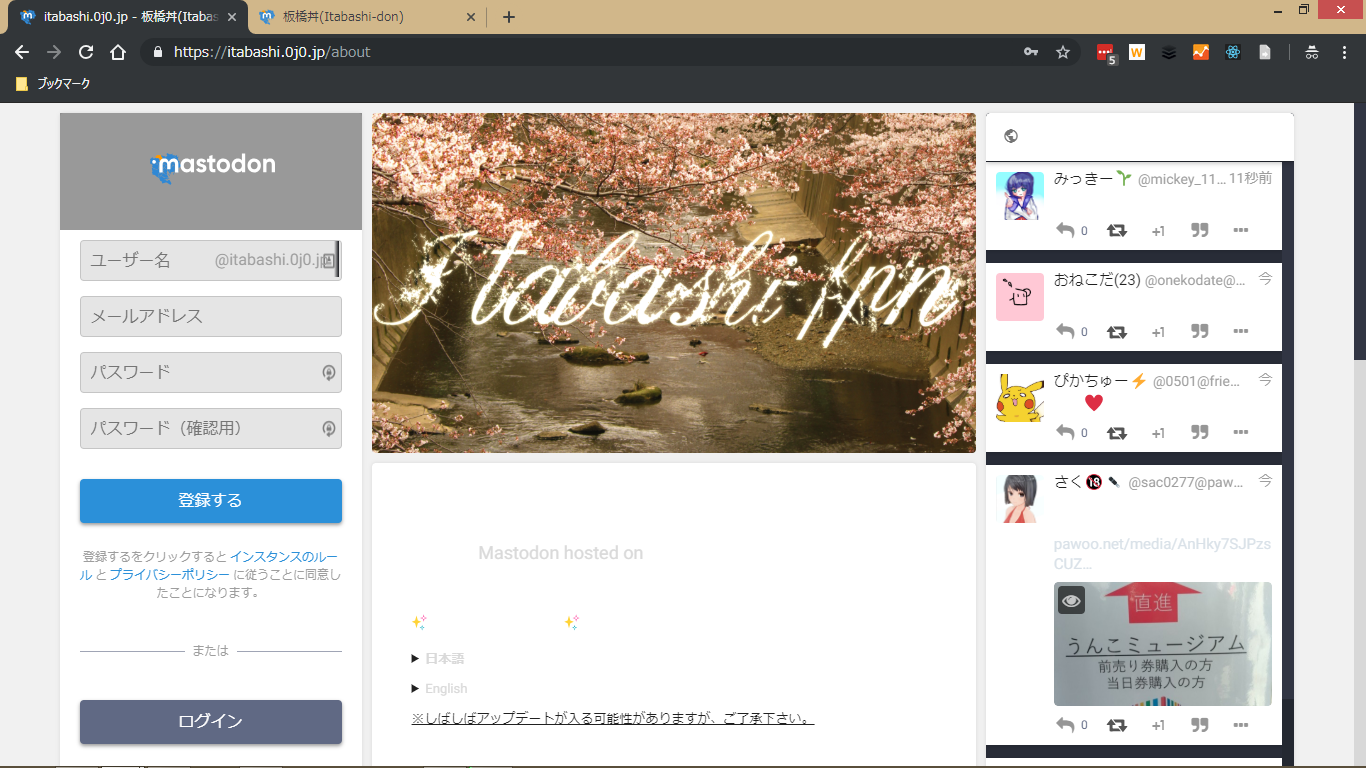Click +1 favourite on ぴかちゅー's post
The width and height of the screenshot is (1366, 768).
pos(1158,433)
